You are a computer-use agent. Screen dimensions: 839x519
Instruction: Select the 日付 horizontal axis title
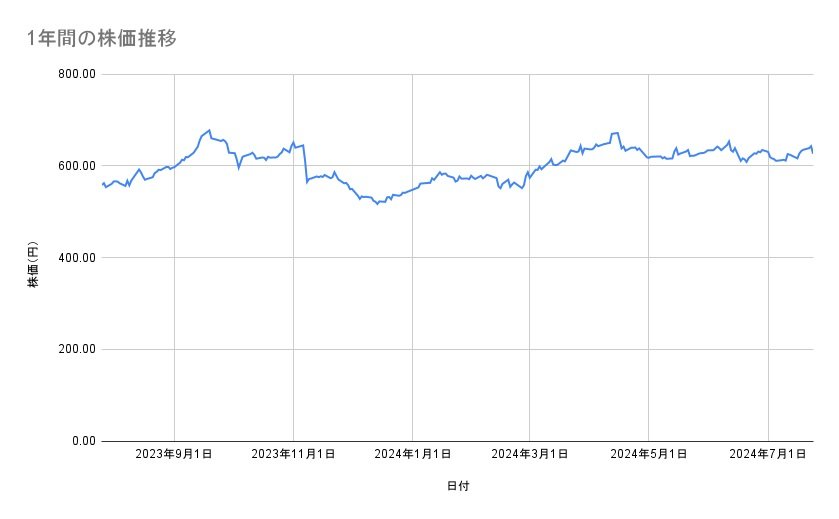(x=458, y=486)
